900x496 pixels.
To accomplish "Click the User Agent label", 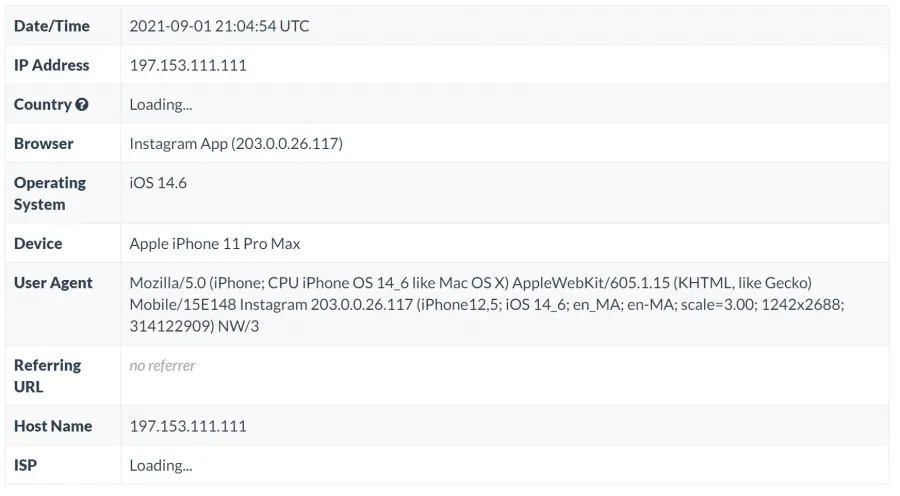I will click(x=53, y=282).
